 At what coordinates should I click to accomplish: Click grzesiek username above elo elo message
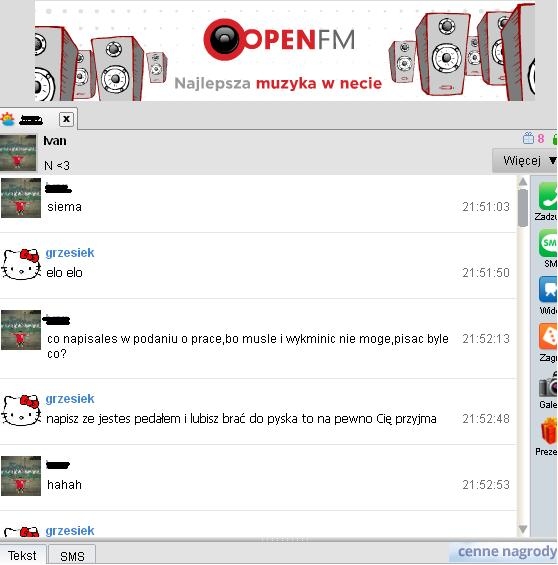tap(70, 253)
